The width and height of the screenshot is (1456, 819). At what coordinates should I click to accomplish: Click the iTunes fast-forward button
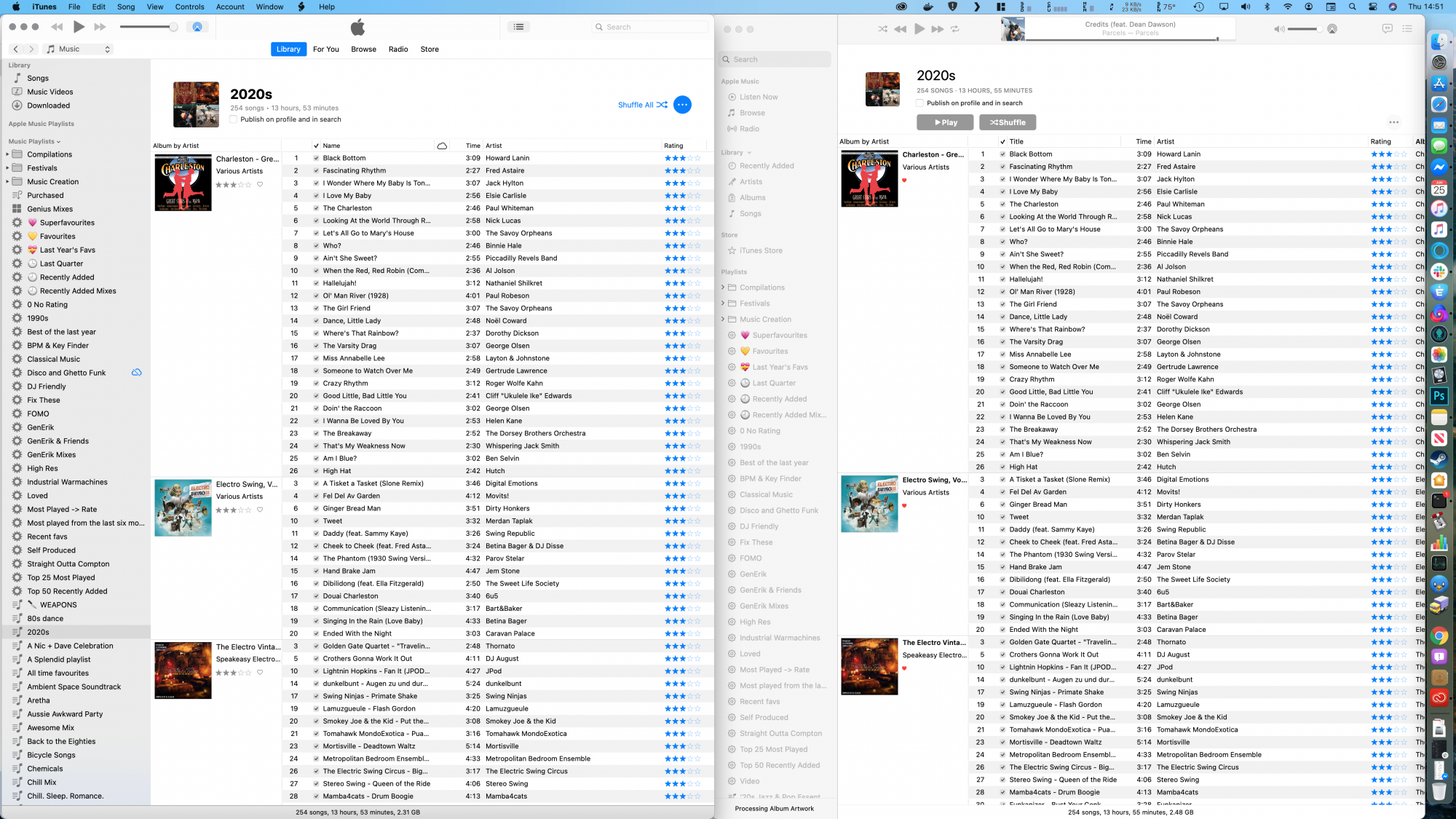100,27
